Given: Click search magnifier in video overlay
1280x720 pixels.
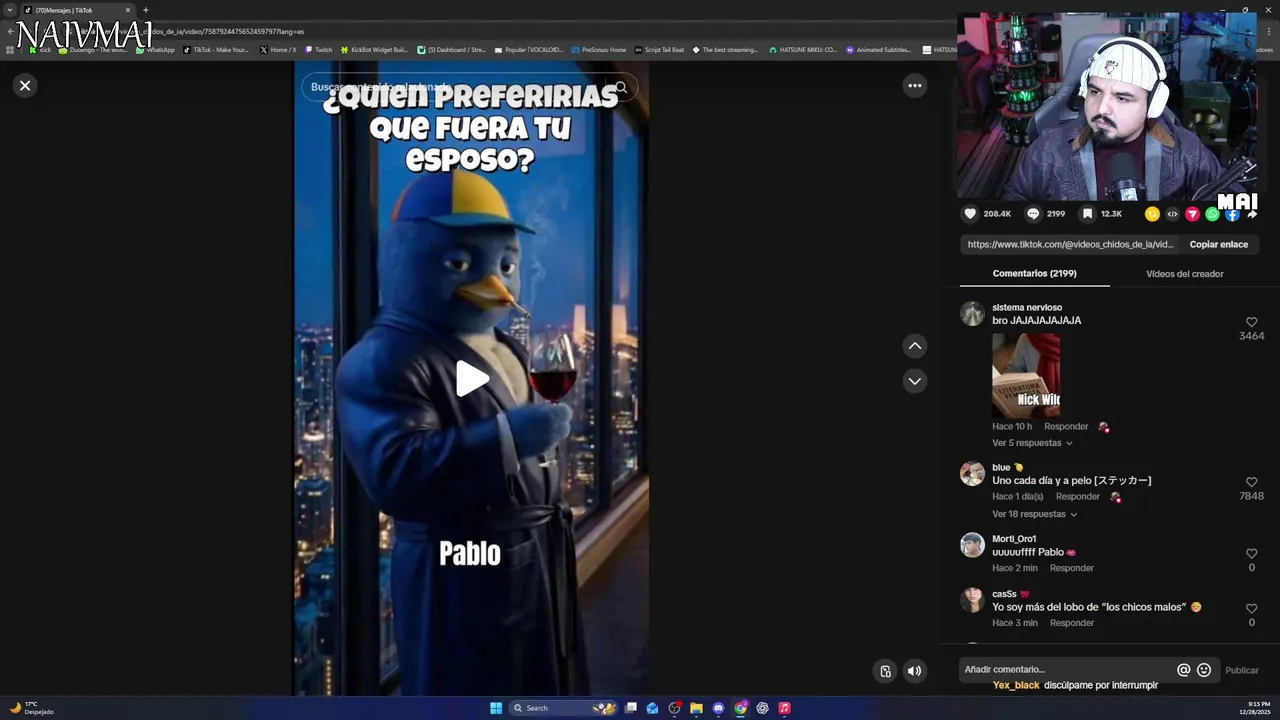Looking at the screenshot, I should click(x=621, y=87).
